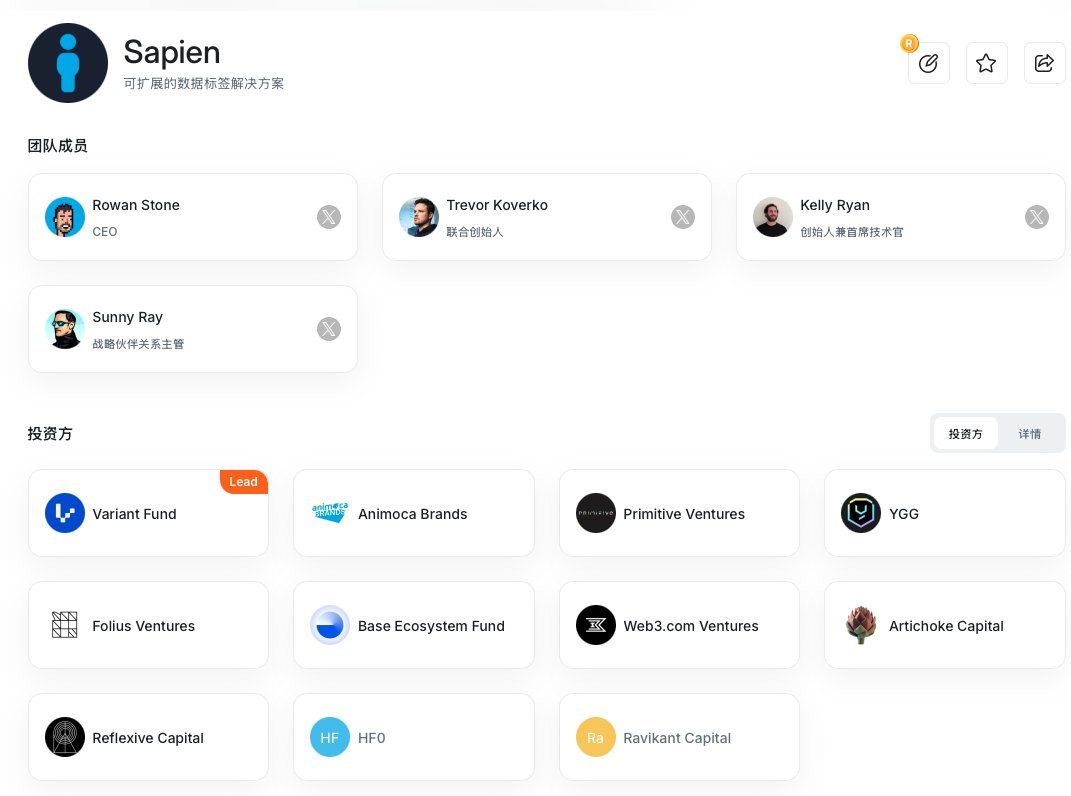Click the Base Ecosystem Fund logo
Viewport: 1071px width, 796px height.
(x=330, y=625)
